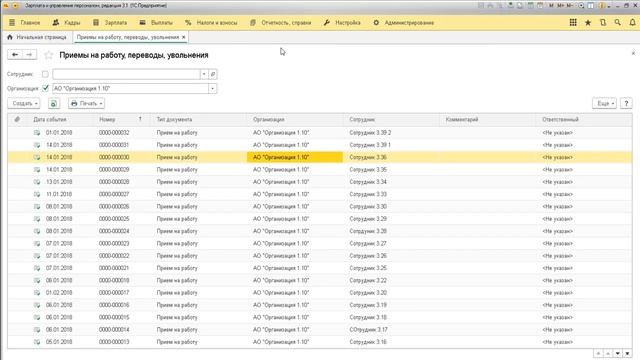Go forward with right arrow button

(29, 55)
